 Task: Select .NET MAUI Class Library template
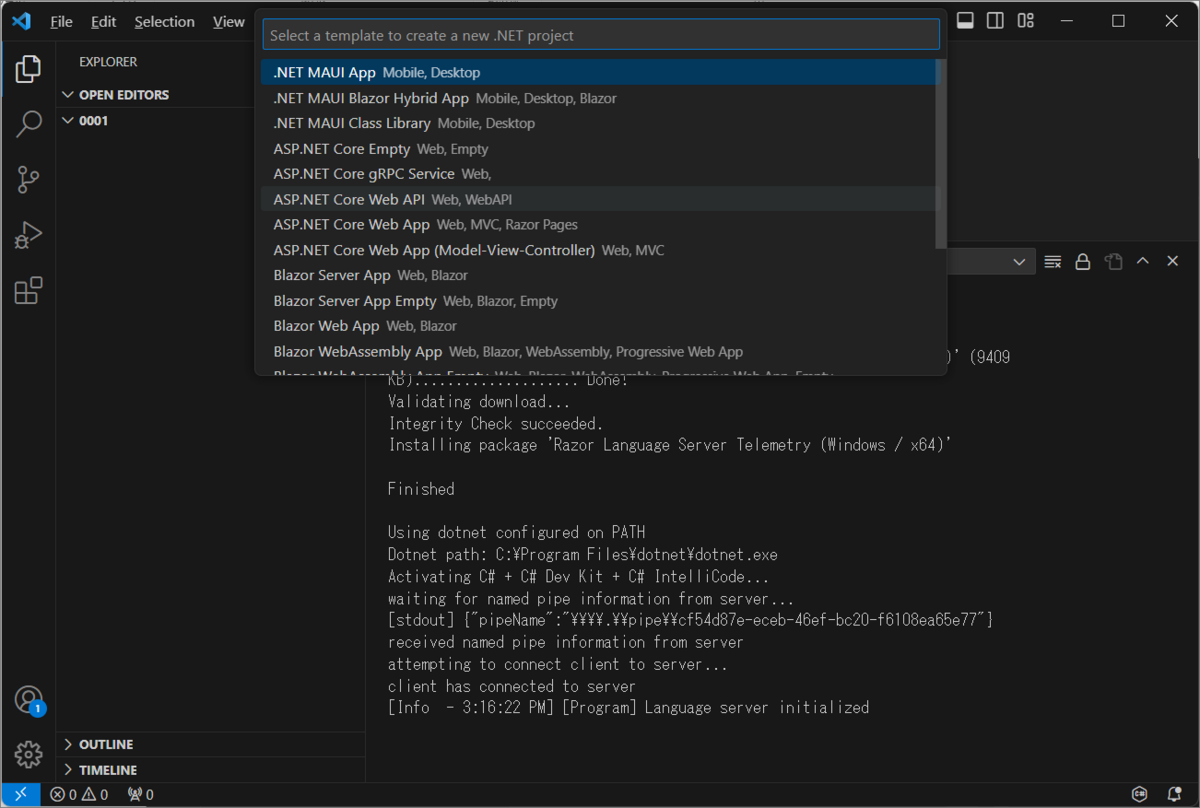(x=598, y=123)
